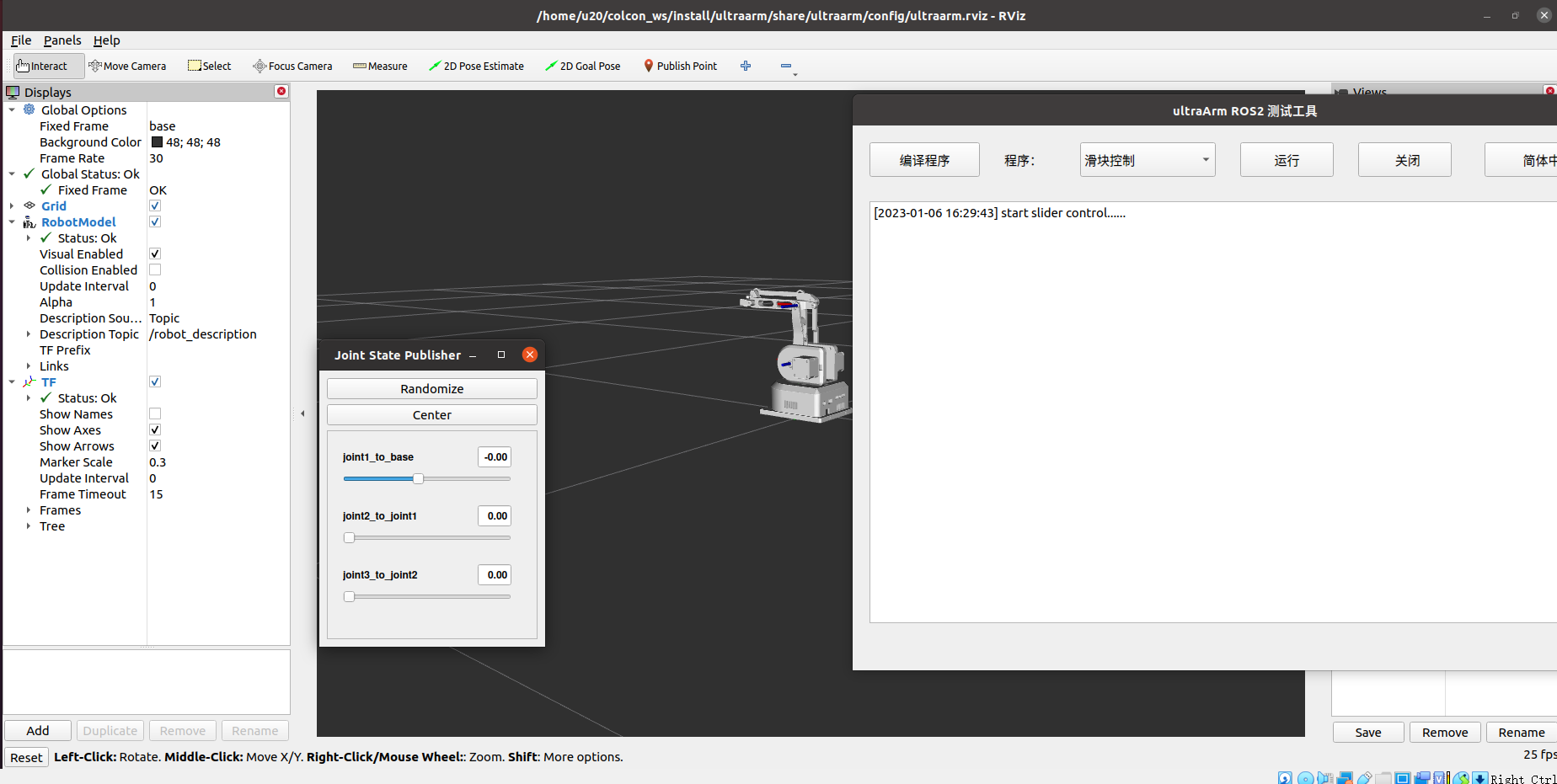Start a 2D Pose Estimate
Viewport: 1557px width, 784px height.
tap(477, 66)
